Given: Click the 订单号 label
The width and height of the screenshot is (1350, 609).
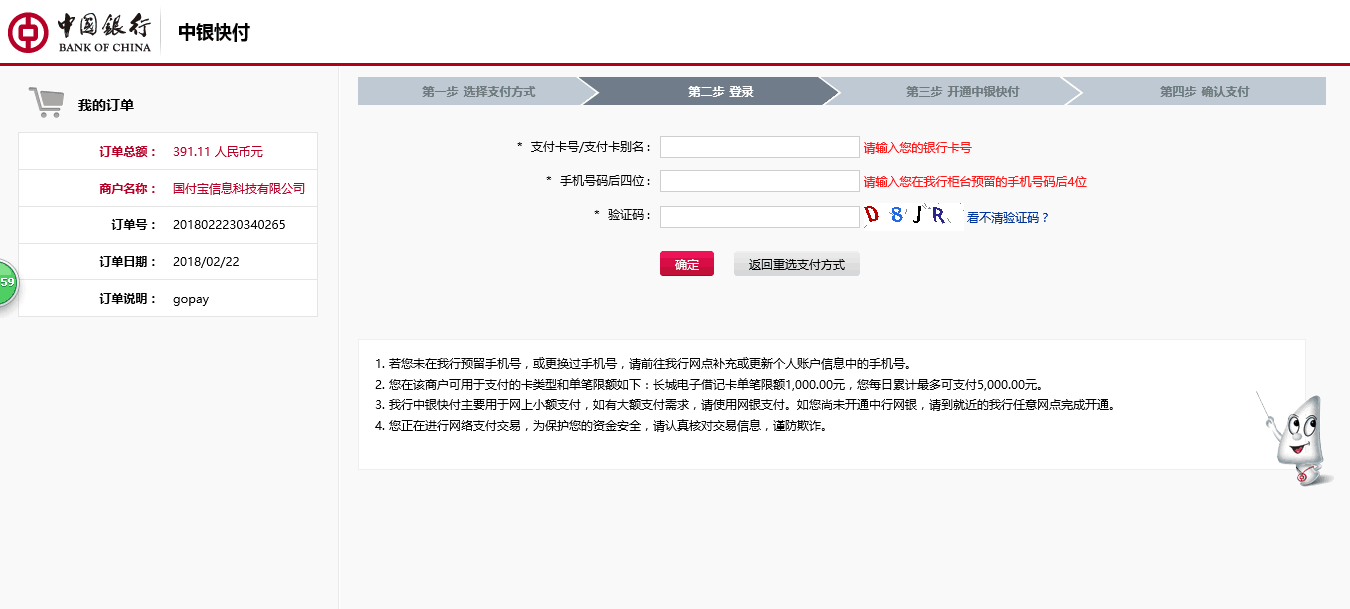Looking at the screenshot, I should [x=134, y=224].
